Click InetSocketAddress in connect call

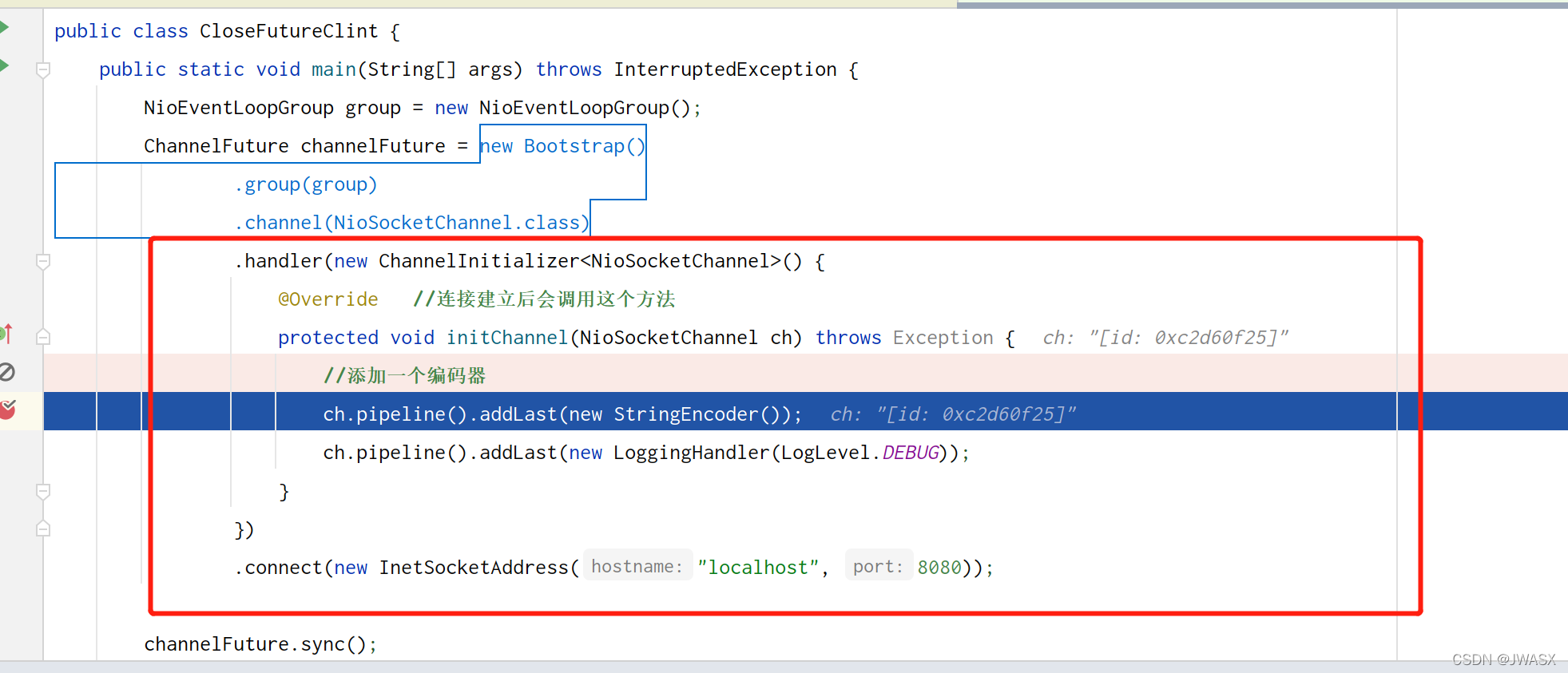(x=474, y=568)
